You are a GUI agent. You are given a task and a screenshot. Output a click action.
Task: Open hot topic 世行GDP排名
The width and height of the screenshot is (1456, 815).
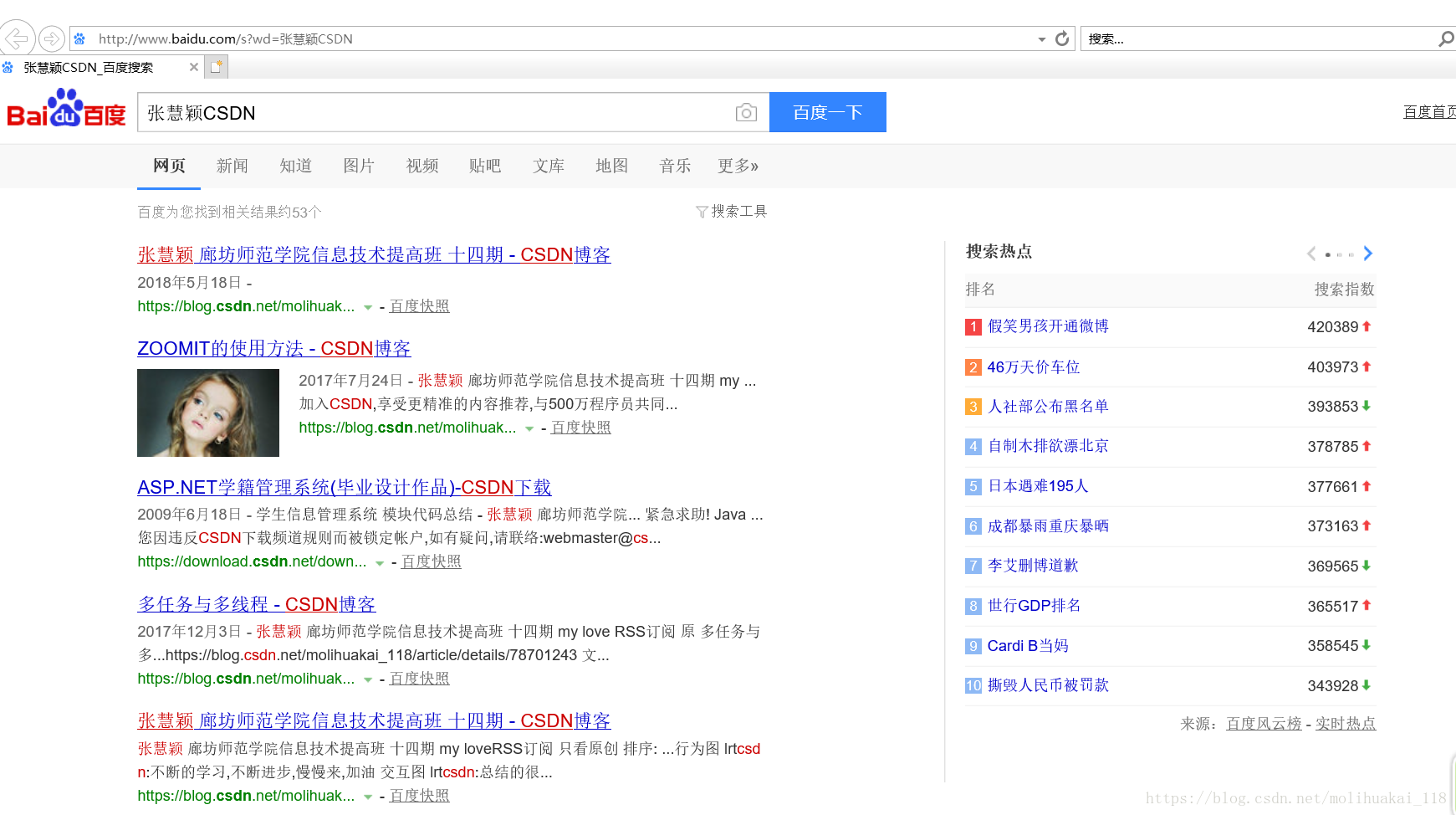click(x=1034, y=606)
